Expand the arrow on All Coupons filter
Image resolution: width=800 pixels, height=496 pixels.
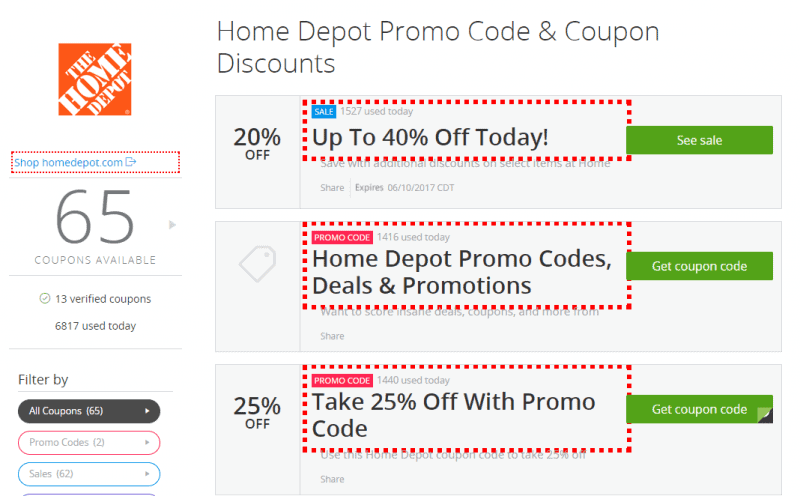pos(147,411)
